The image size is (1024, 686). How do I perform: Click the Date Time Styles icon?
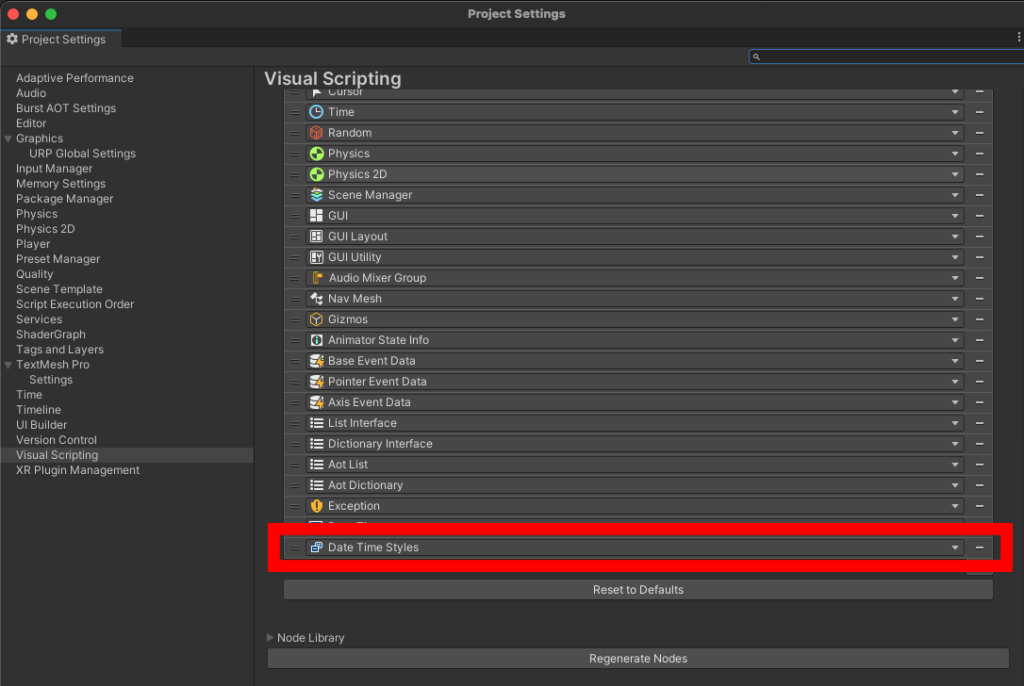(316, 548)
